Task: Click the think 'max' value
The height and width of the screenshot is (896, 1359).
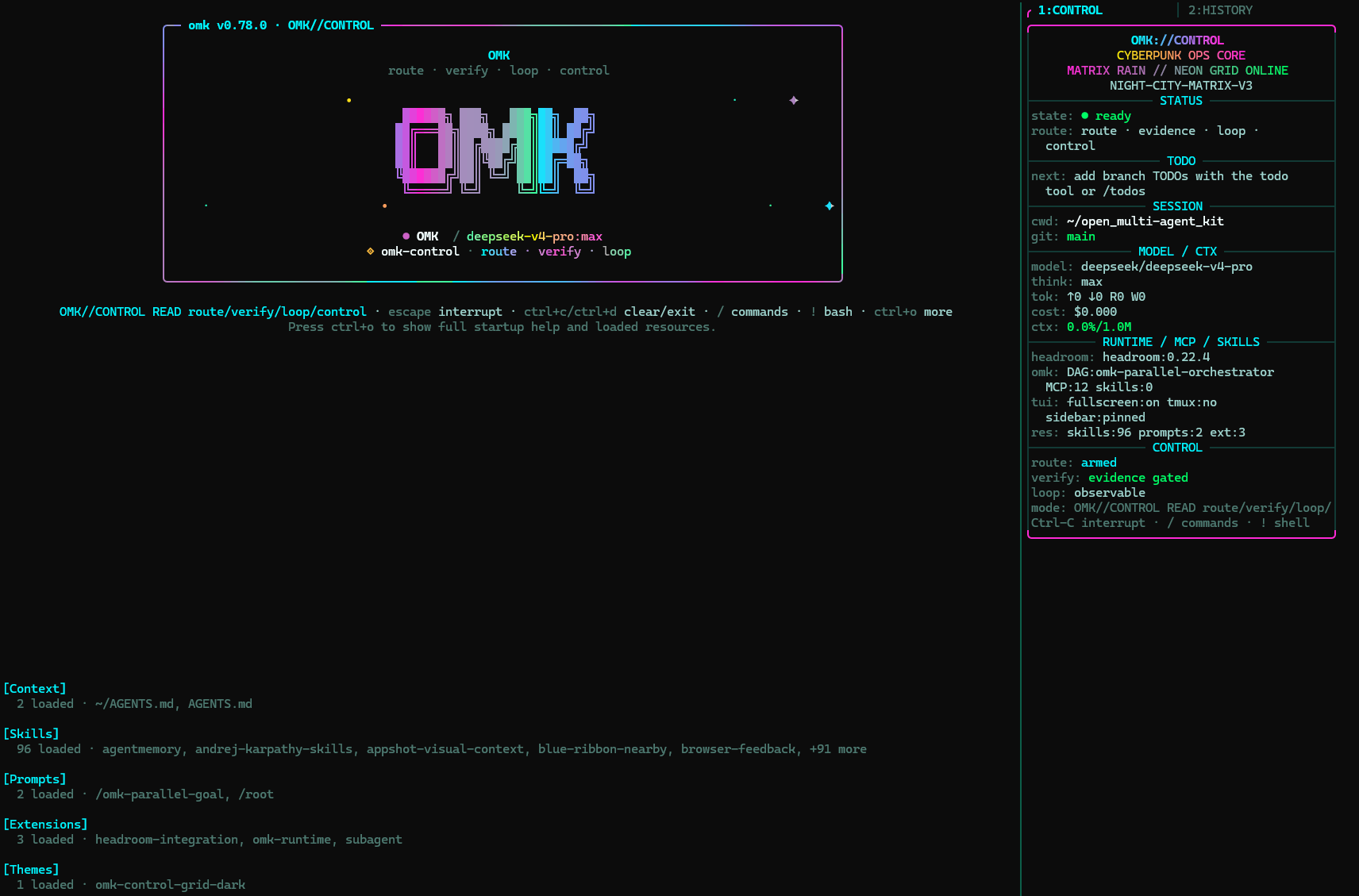Action: point(1091,282)
